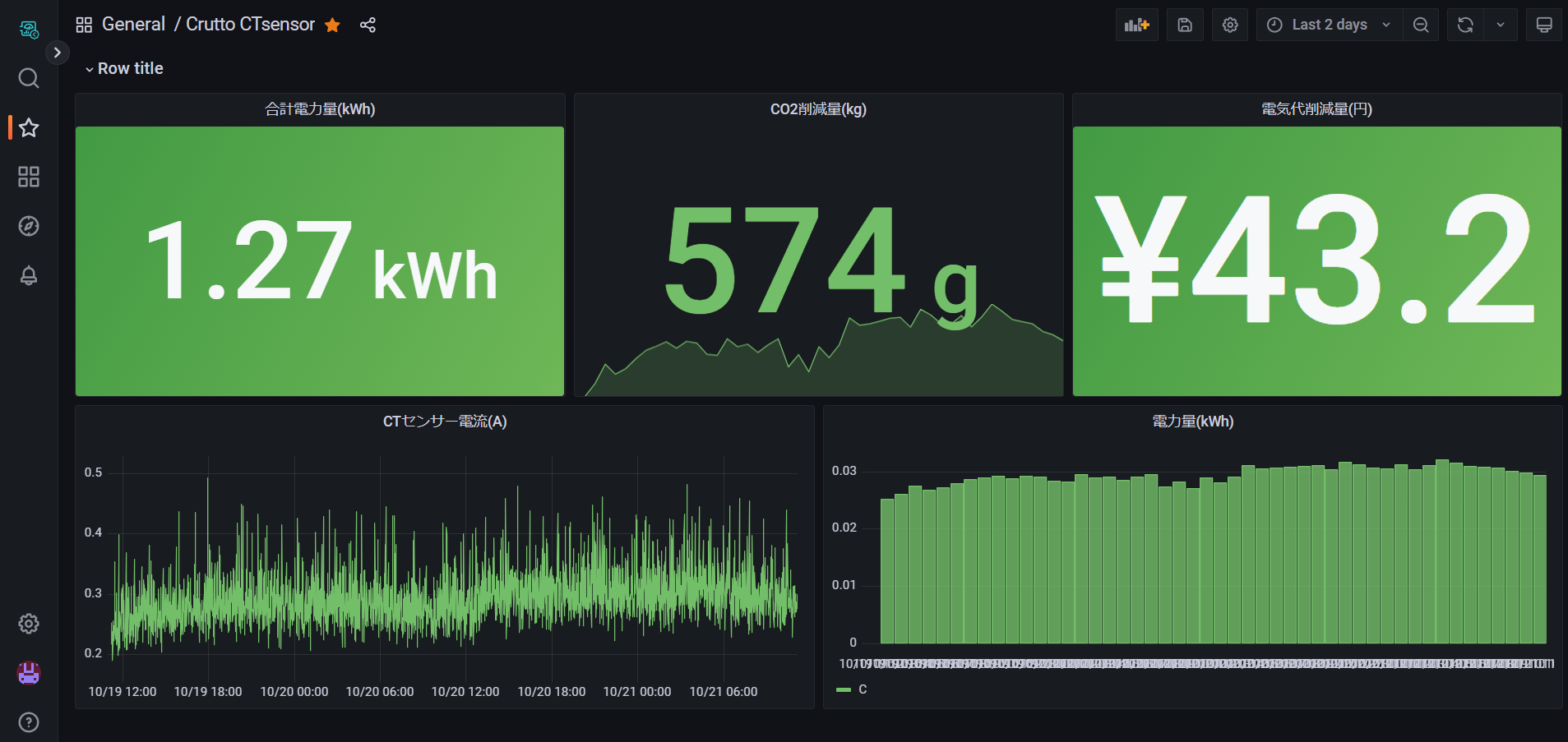Unstar the Crutto CTsensor dashboard
The width and height of the screenshot is (1568, 742).
pyautogui.click(x=332, y=25)
